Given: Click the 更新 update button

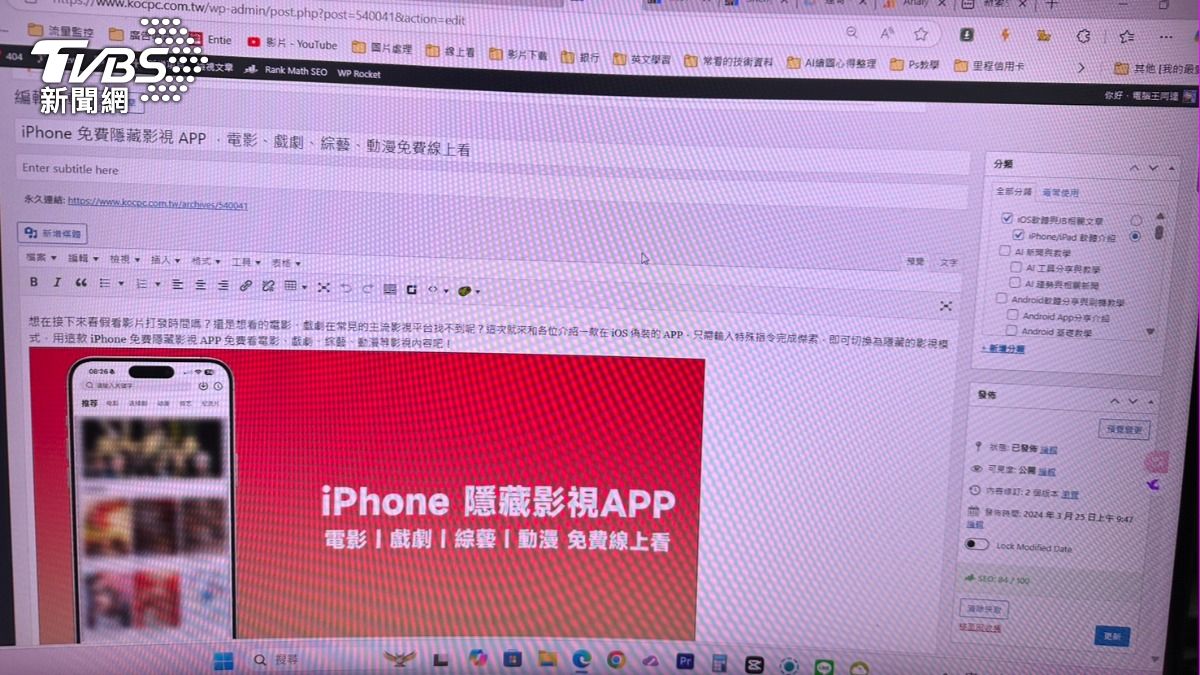Looking at the screenshot, I should pos(1113,636).
